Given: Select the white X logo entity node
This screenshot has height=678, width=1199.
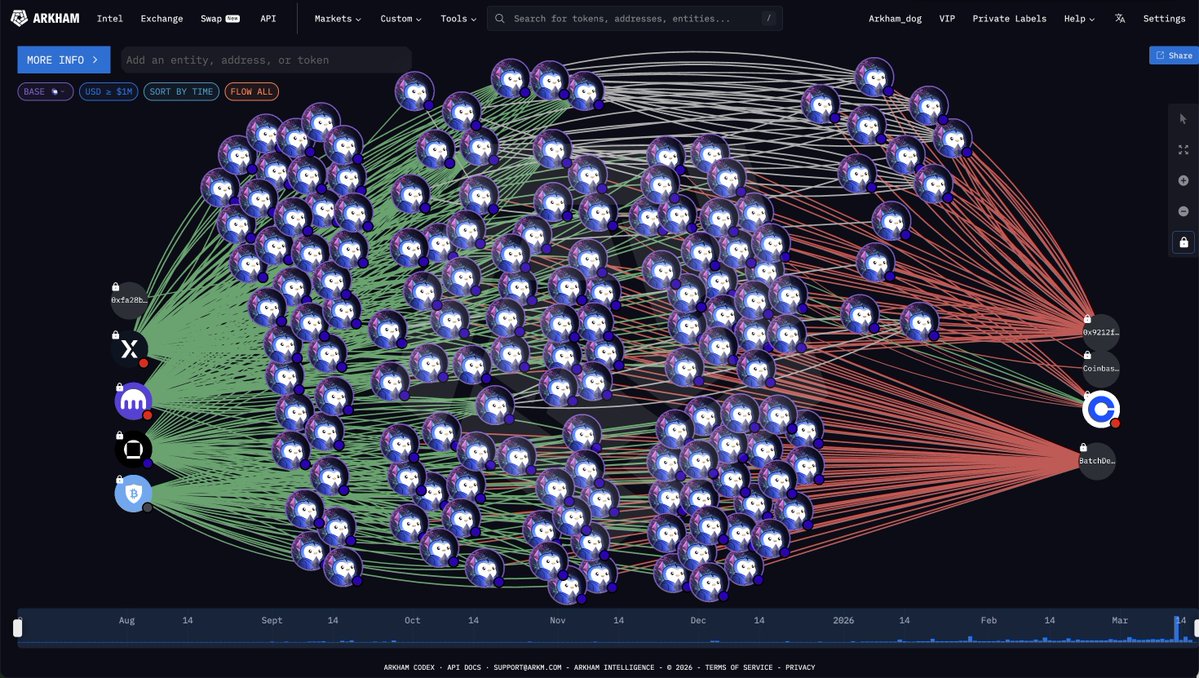Looking at the screenshot, I should pos(130,349).
